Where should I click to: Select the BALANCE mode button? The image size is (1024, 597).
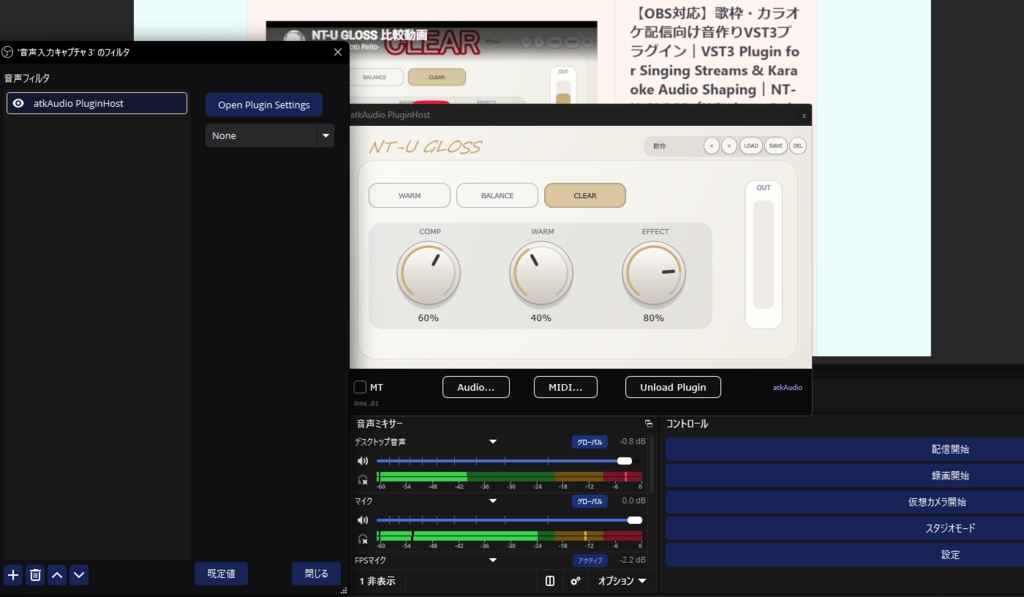tap(497, 195)
